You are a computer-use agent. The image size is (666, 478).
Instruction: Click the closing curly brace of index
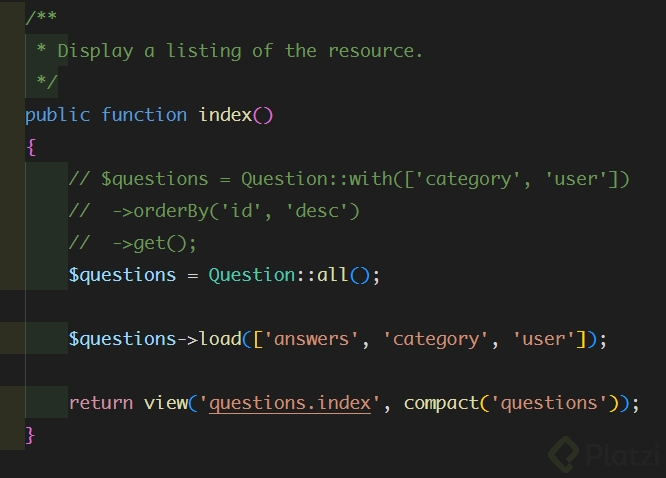(31, 435)
